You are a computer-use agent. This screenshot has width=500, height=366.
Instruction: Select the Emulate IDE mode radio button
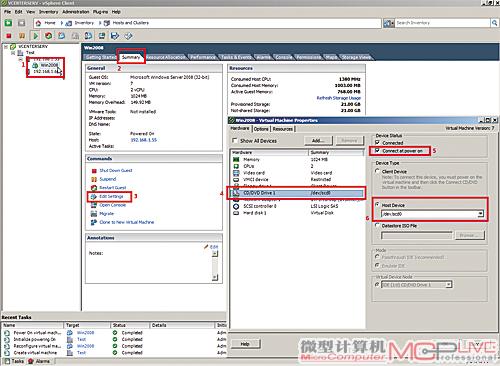coord(377,266)
